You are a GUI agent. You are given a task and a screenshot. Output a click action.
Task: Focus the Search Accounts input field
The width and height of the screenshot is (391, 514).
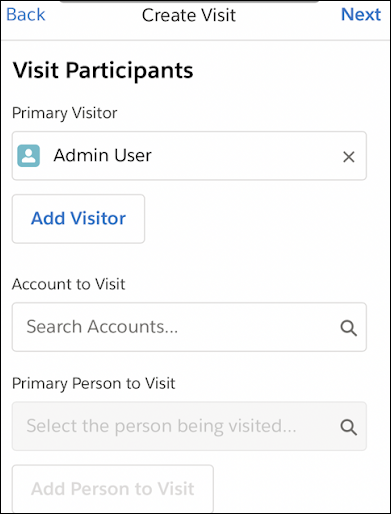[x=189, y=327]
